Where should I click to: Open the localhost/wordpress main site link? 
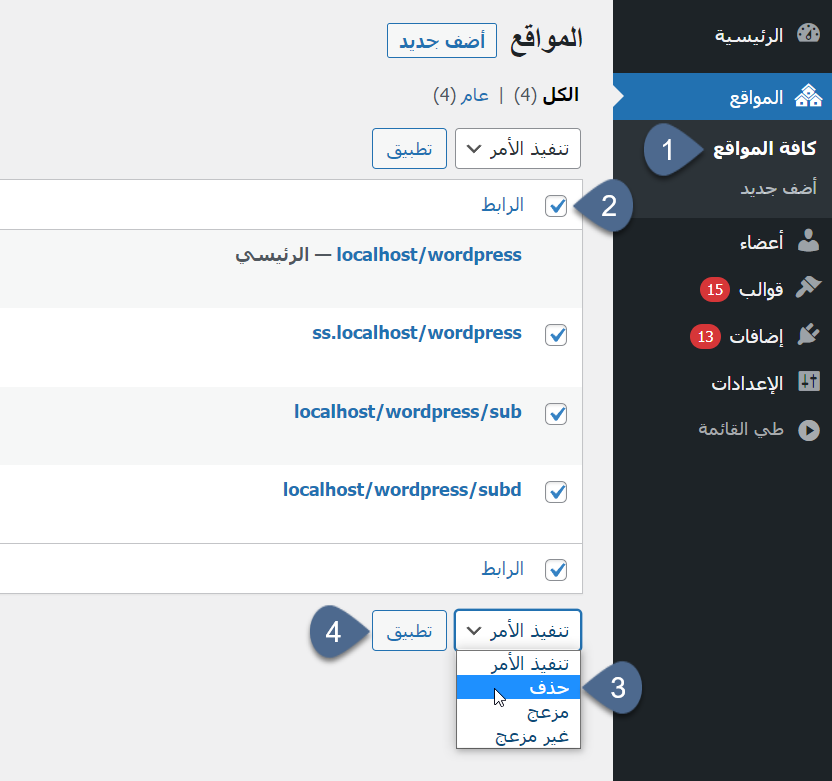pyautogui.click(x=428, y=255)
